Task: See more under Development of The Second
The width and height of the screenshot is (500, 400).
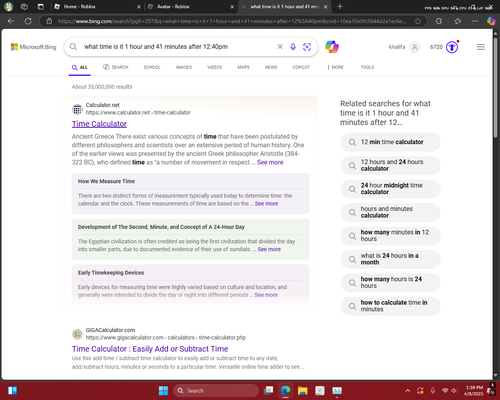Action: [x=269, y=249]
